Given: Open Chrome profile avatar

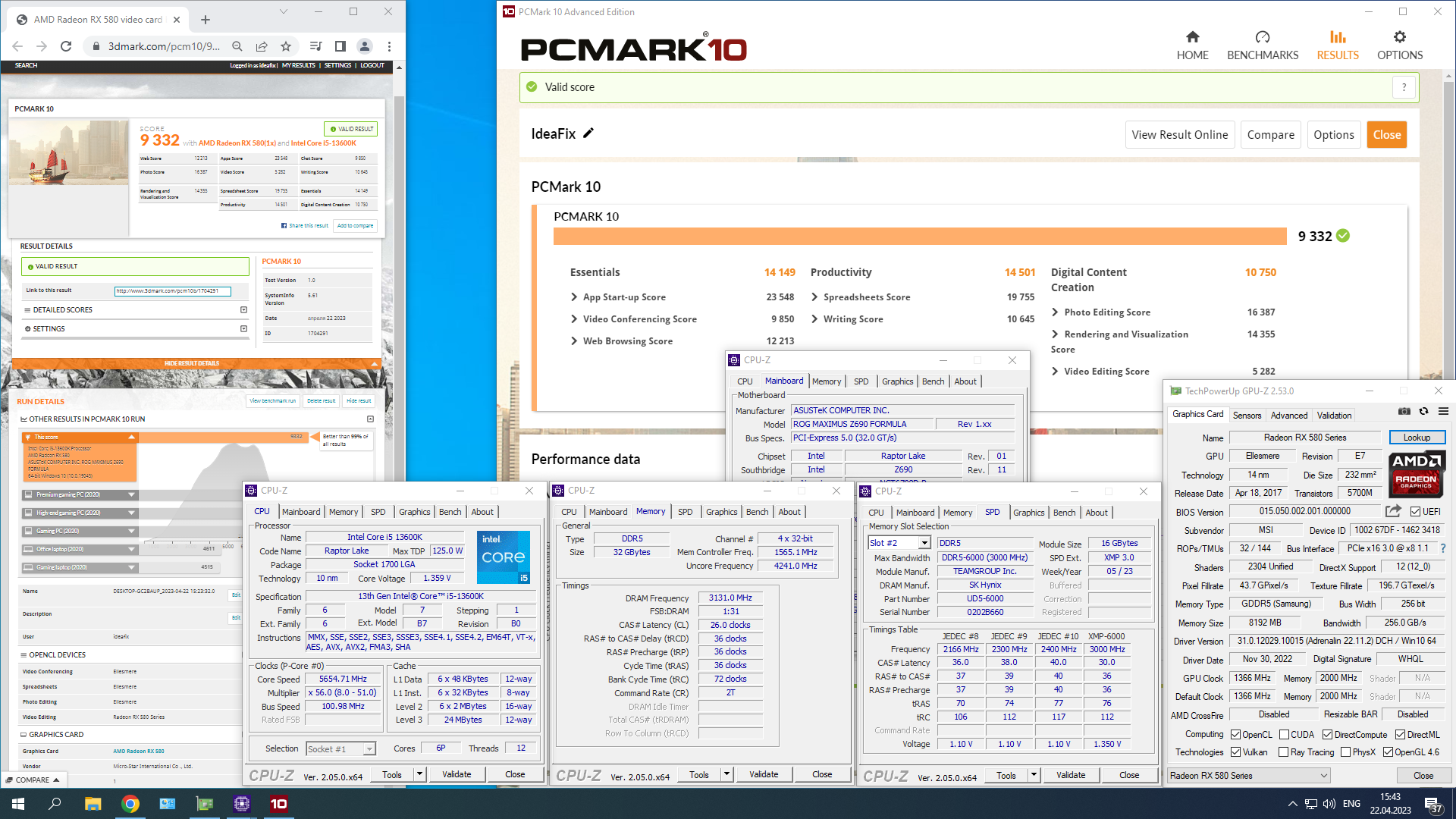Looking at the screenshot, I should 365,46.
